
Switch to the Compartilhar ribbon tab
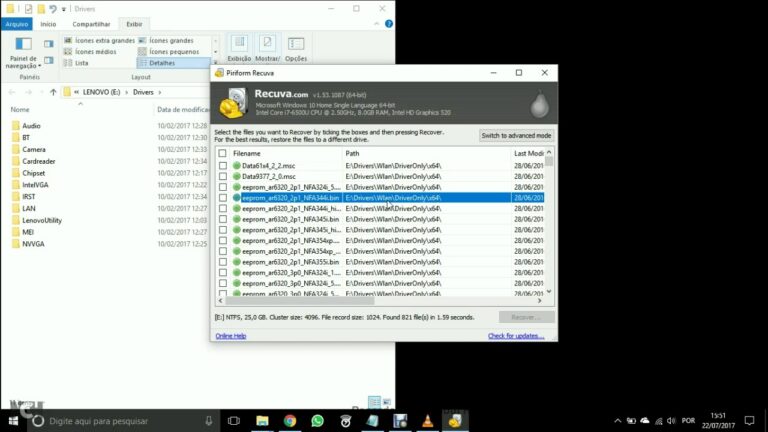click(91, 24)
